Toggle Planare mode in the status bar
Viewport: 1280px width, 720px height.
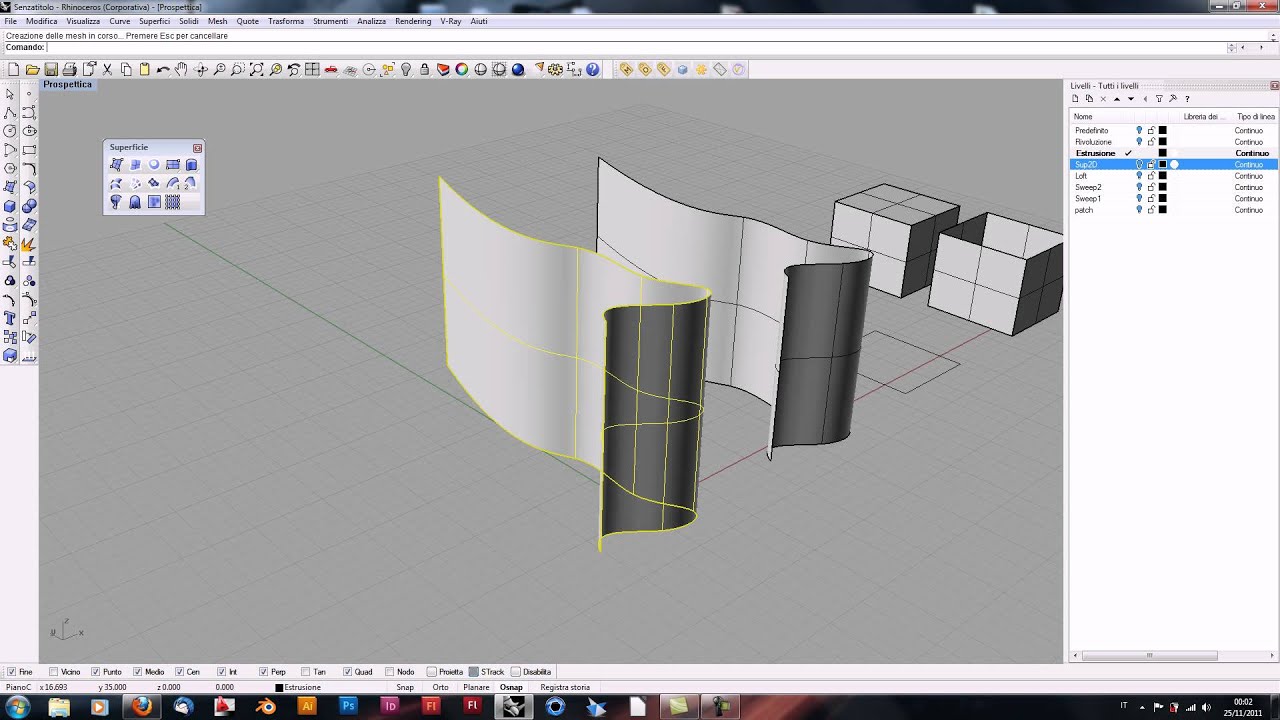click(476, 688)
